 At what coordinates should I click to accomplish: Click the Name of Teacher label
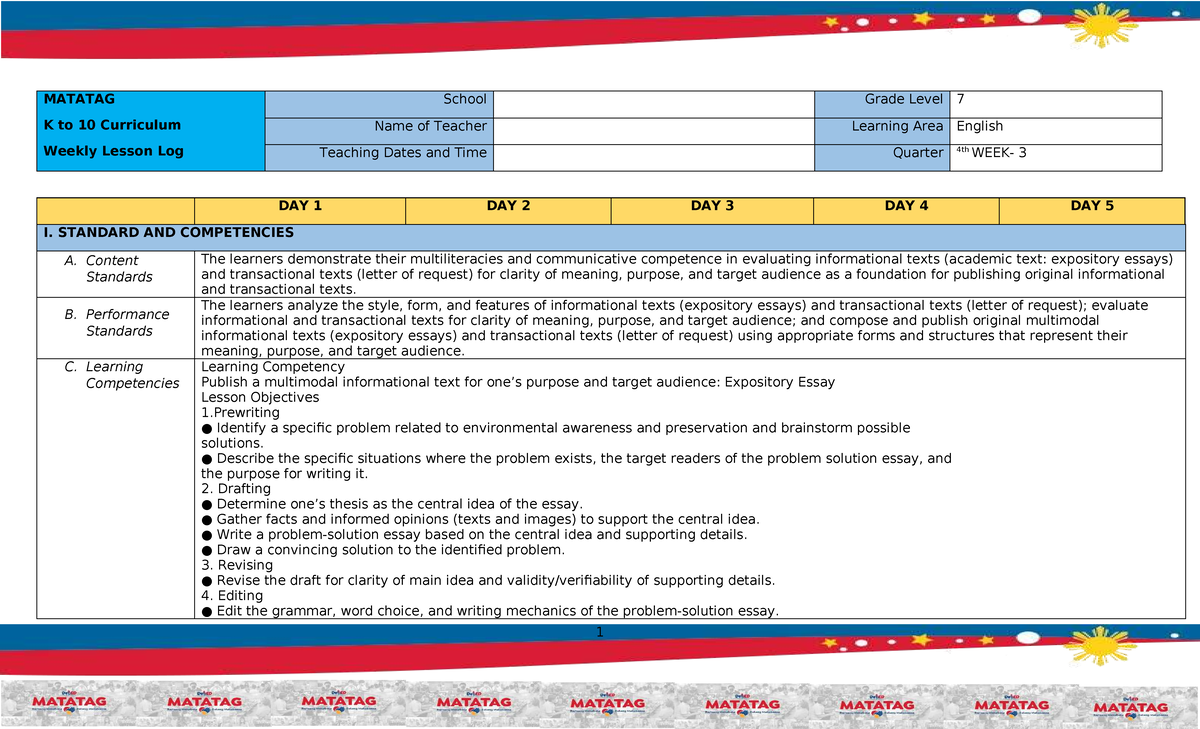pyautogui.click(x=430, y=126)
